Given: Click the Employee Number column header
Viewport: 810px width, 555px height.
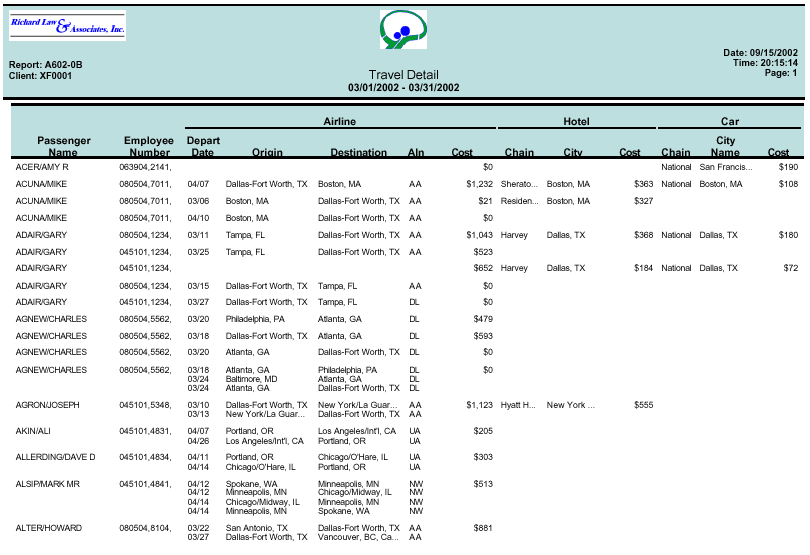Looking at the screenshot, I should pyautogui.click(x=149, y=146).
